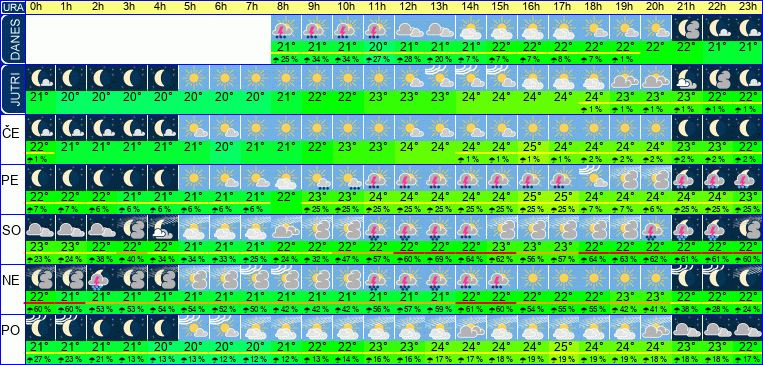Click the 69% rain chance at SO 13h
Image resolution: width=763 pixels, height=365 pixels.
click(x=439, y=259)
